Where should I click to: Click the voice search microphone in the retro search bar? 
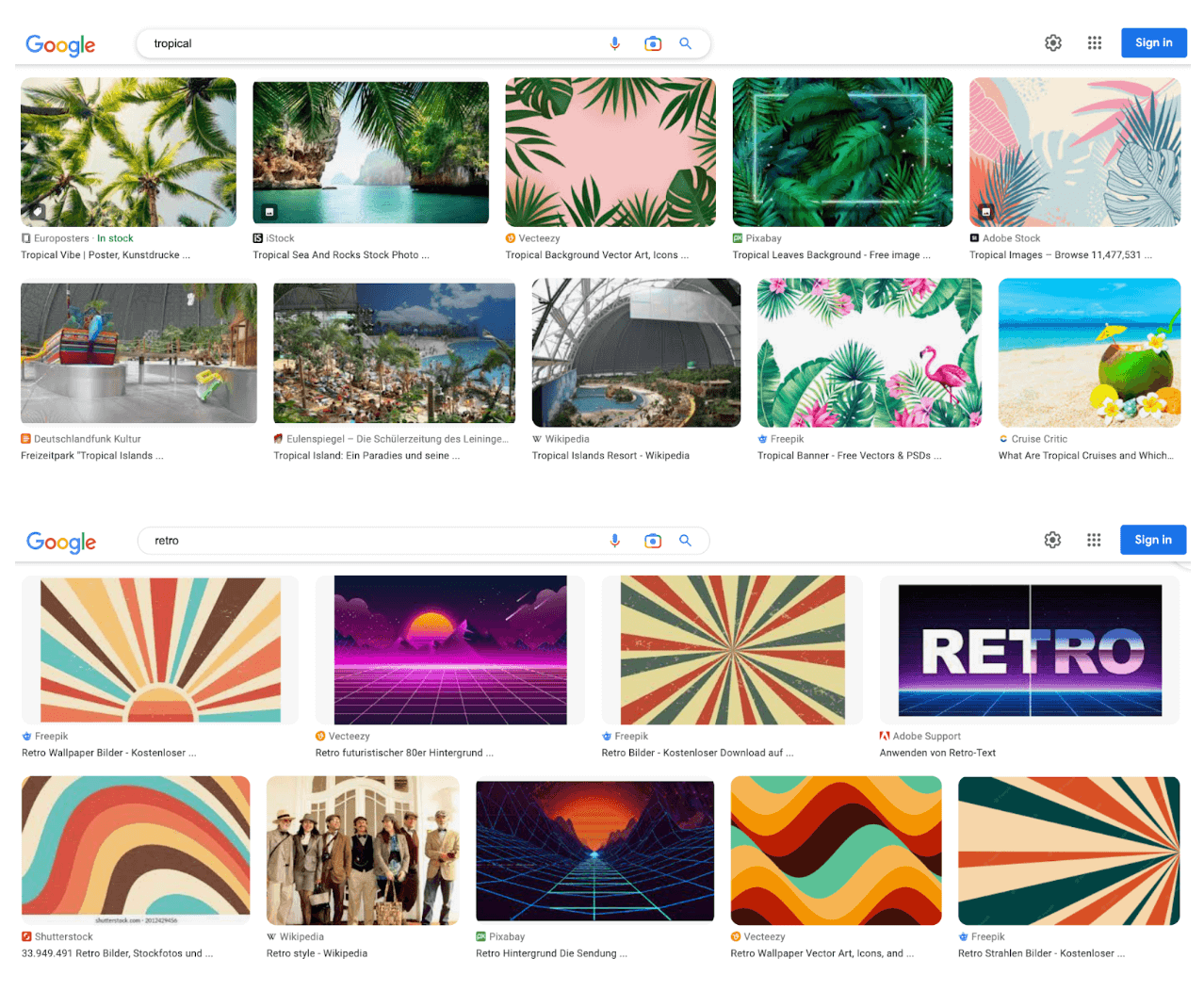click(615, 541)
